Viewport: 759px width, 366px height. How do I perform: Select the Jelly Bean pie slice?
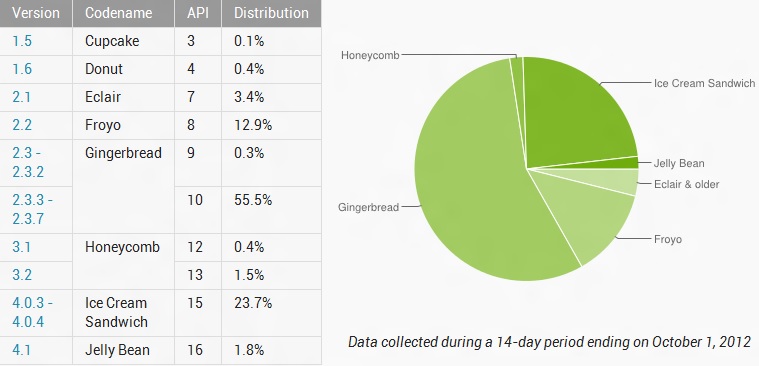[x=629, y=163]
